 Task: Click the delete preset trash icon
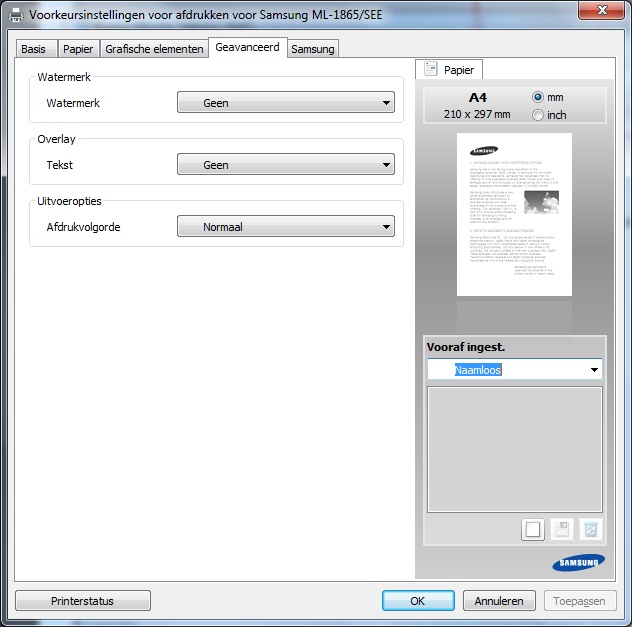point(591,530)
